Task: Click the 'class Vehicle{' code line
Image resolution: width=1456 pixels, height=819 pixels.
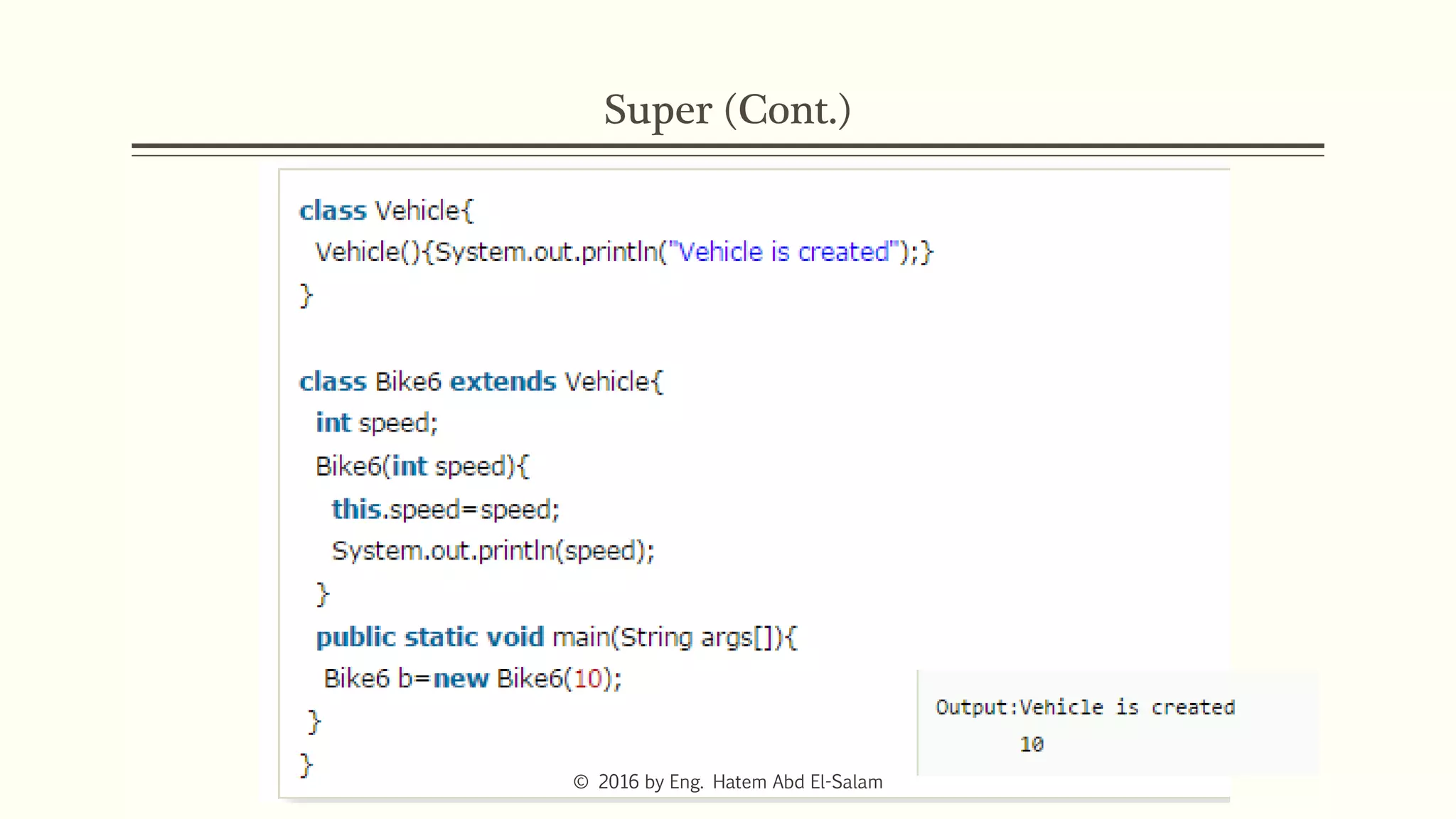Action: 386,211
